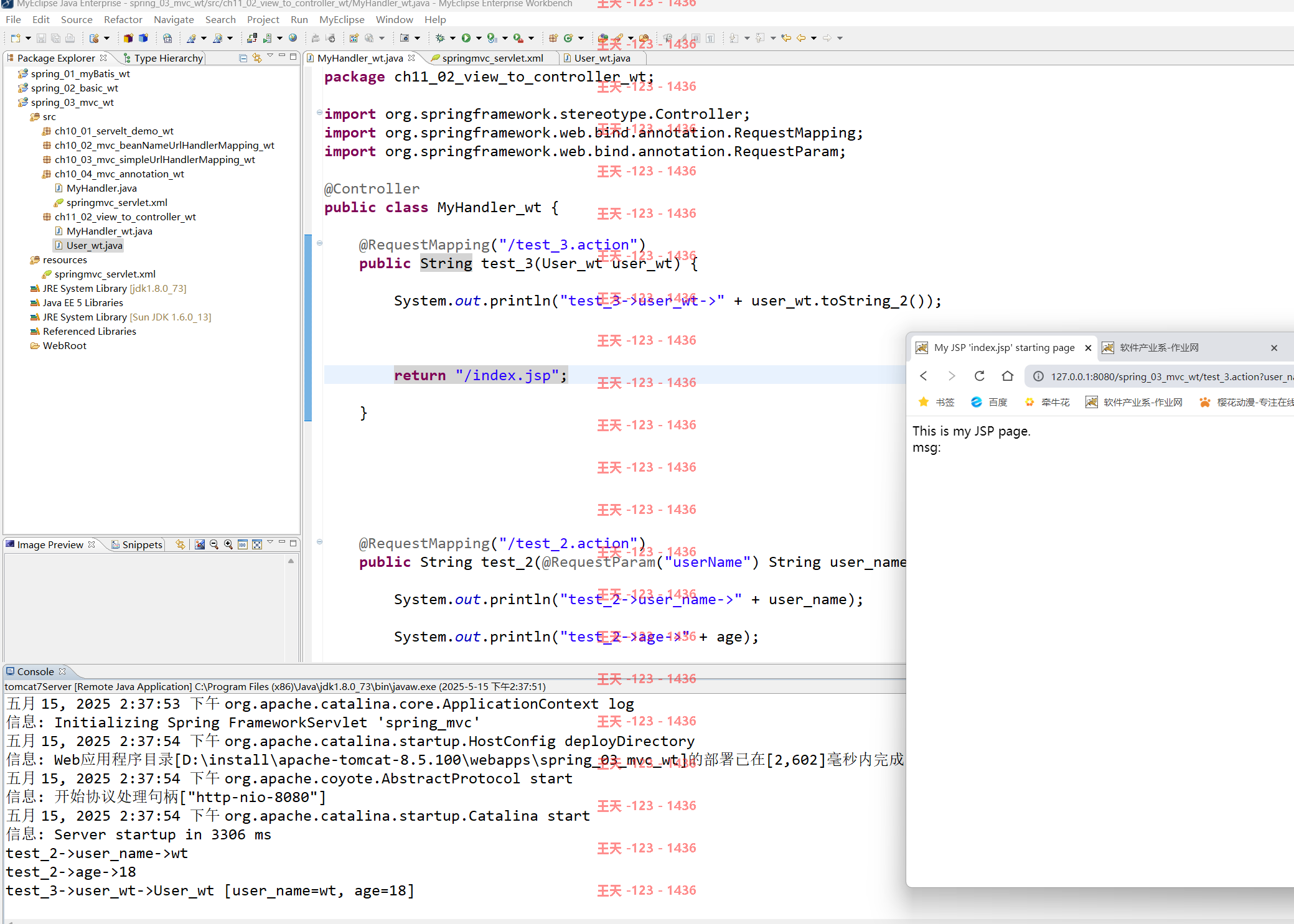Open the New Java Class dropdown arrow

(581, 39)
